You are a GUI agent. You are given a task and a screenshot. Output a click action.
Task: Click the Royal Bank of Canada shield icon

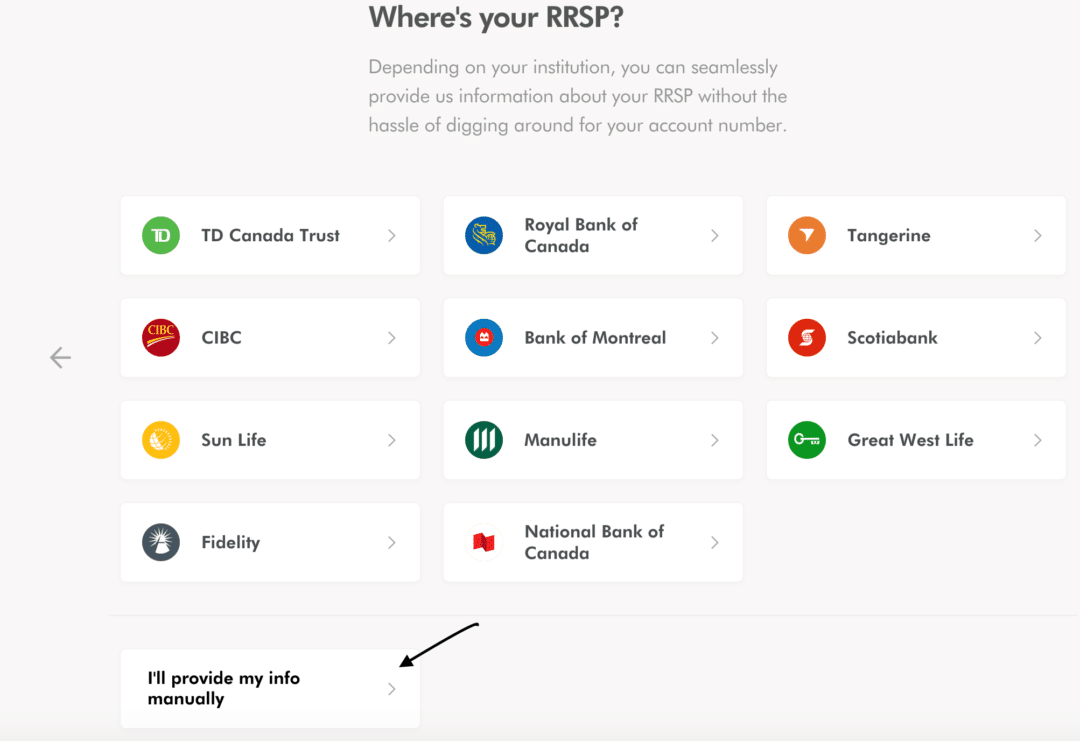click(484, 235)
